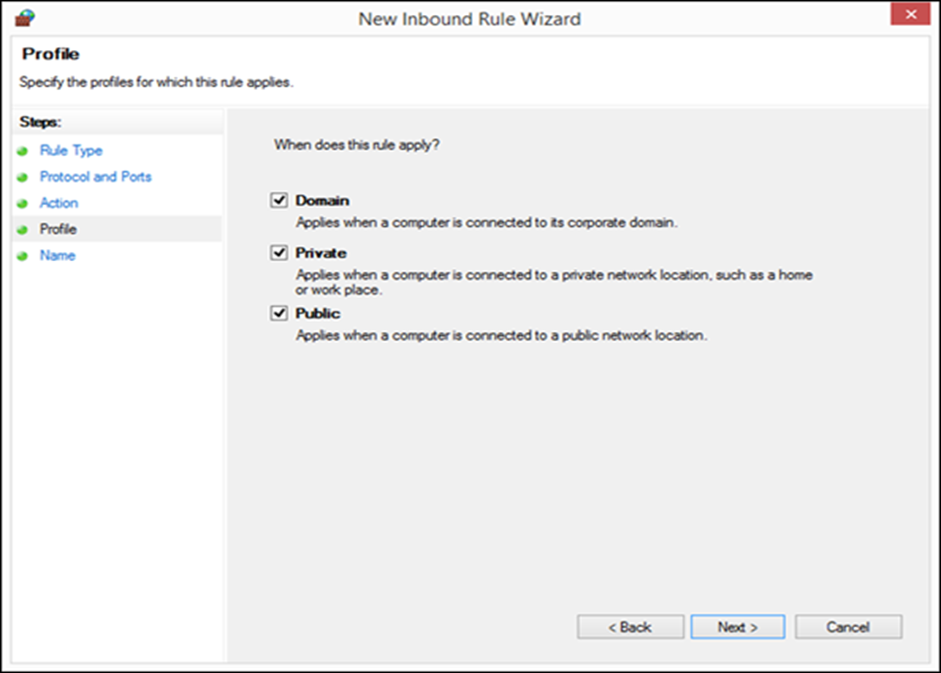The image size is (941, 673).
Task: Cancel the inbound rule wizard
Action: [848, 627]
